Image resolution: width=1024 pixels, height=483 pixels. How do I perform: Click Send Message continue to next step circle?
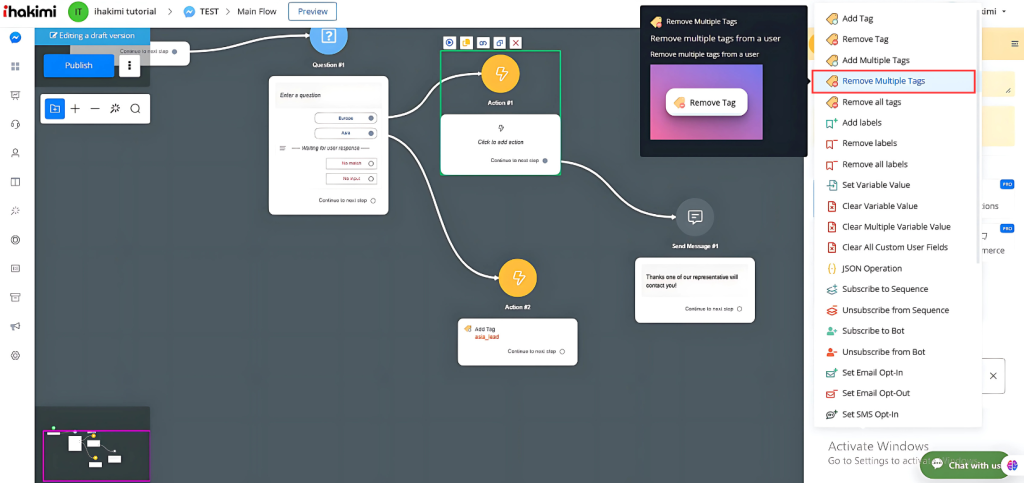pyautogui.click(x=739, y=309)
